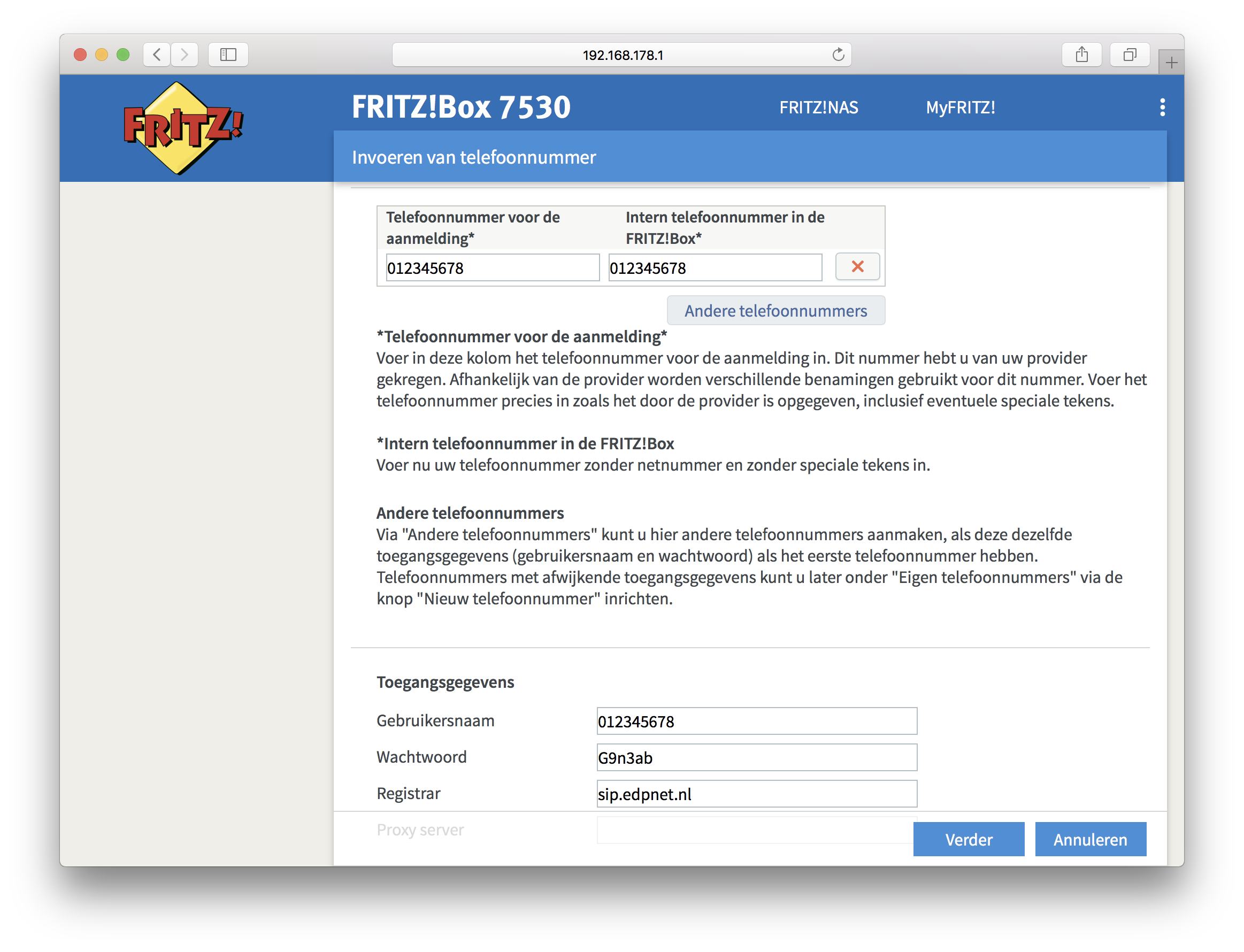
Task: Focus Telefoonnummer voor de aanmelding field
Action: point(492,267)
